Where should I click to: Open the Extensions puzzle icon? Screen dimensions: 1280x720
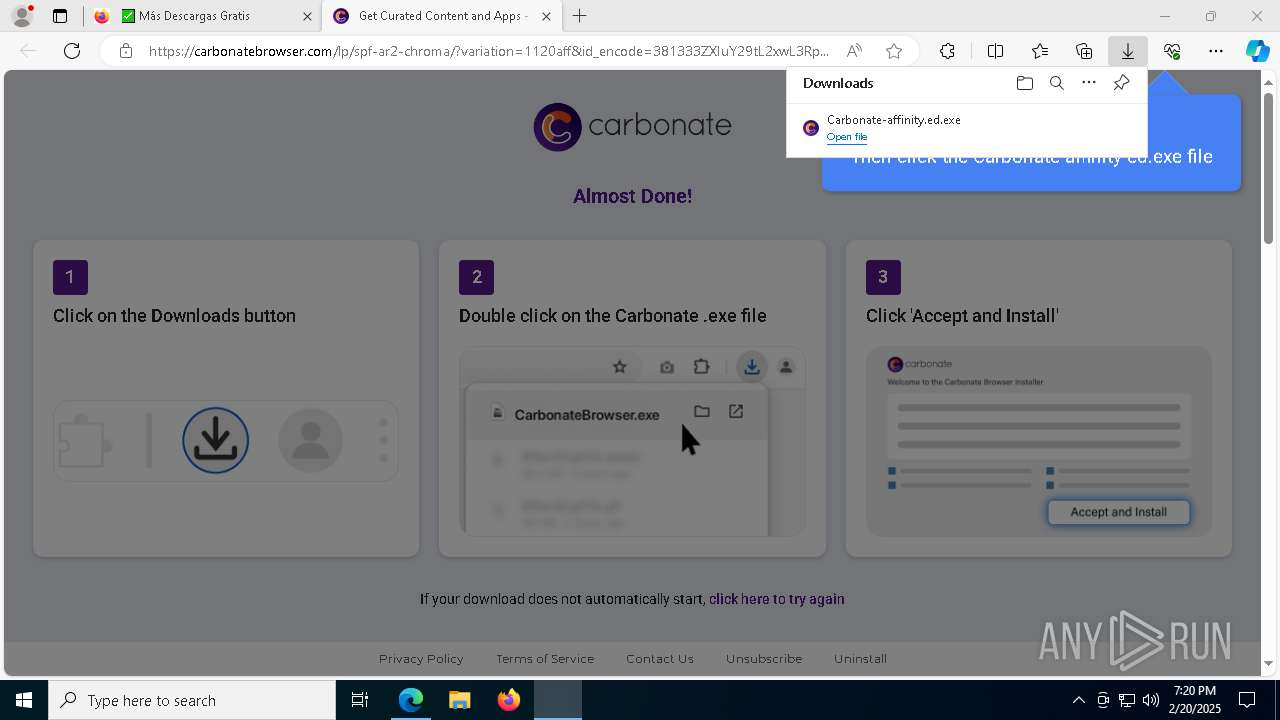(947, 51)
